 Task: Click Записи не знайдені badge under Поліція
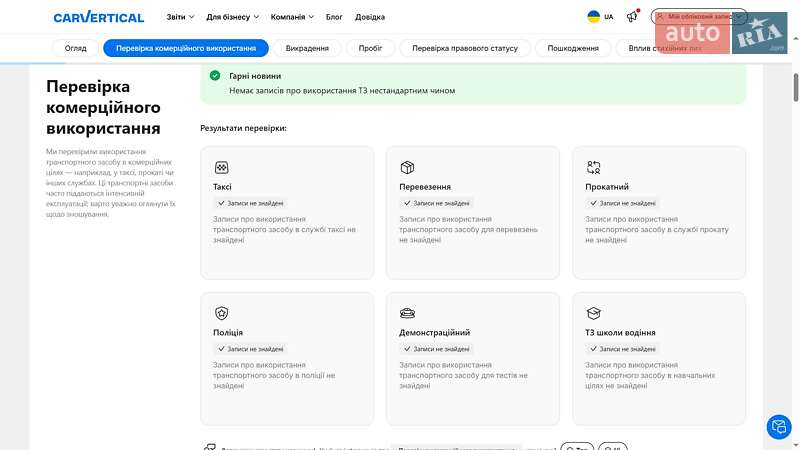(251, 349)
